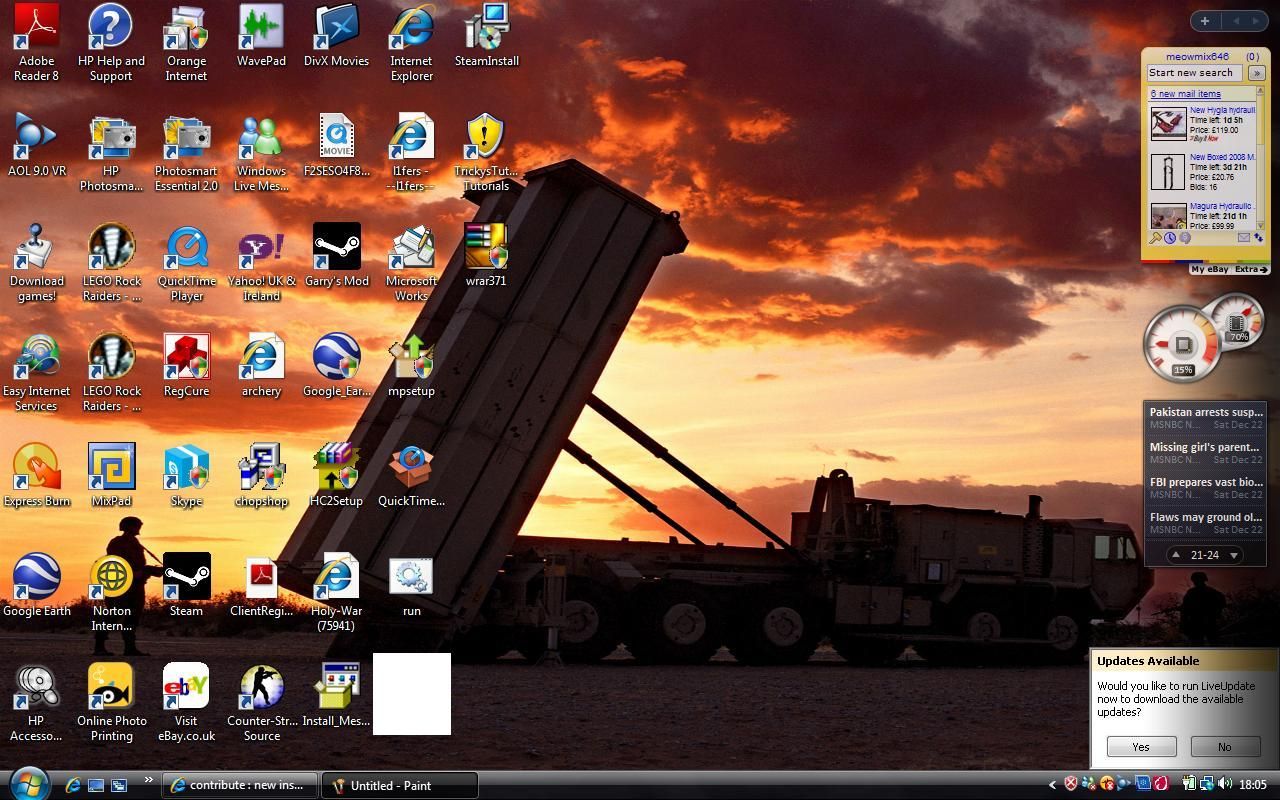Open the Windows Start orb

tap(28, 783)
